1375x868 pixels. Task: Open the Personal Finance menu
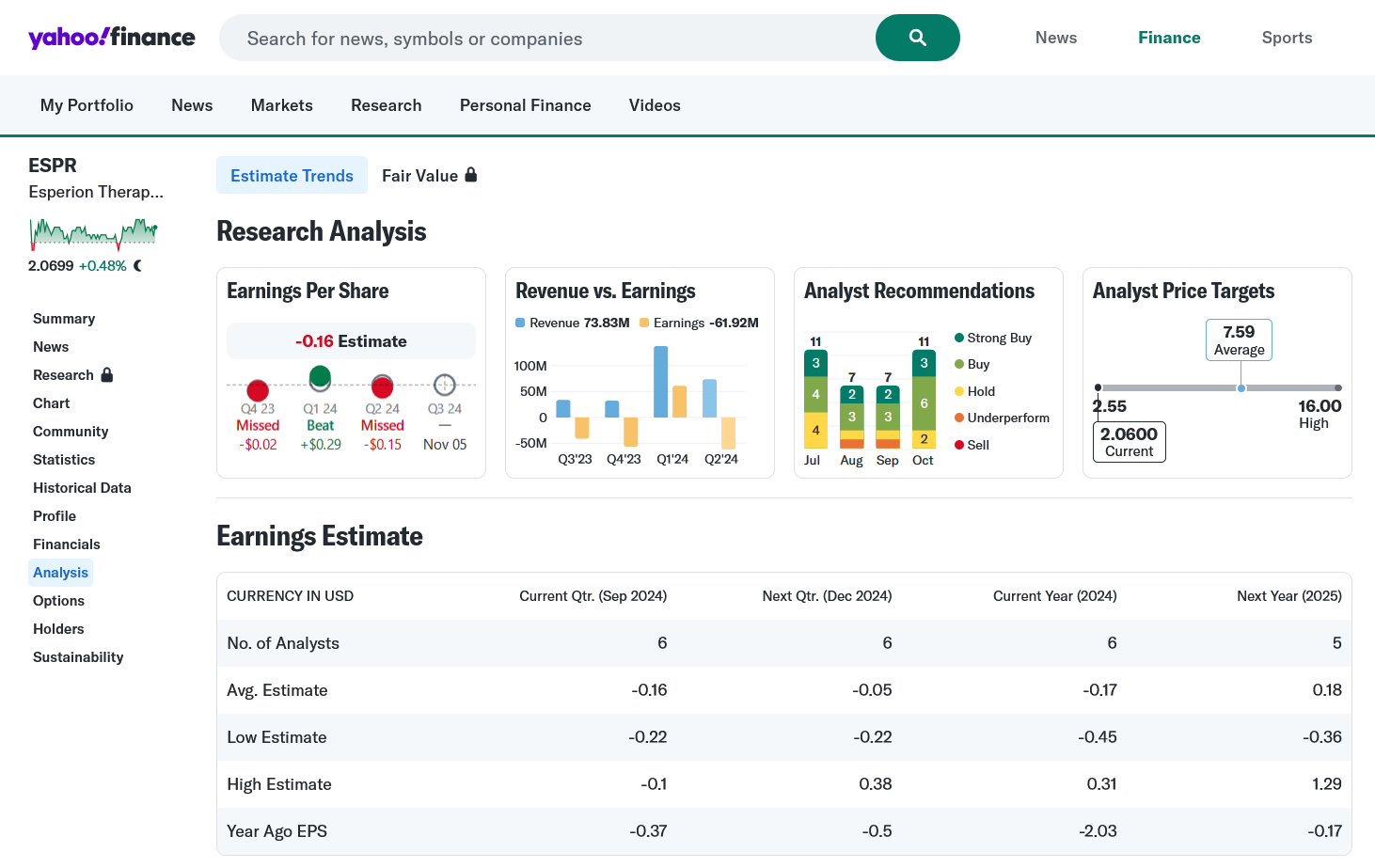[x=526, y=105]
